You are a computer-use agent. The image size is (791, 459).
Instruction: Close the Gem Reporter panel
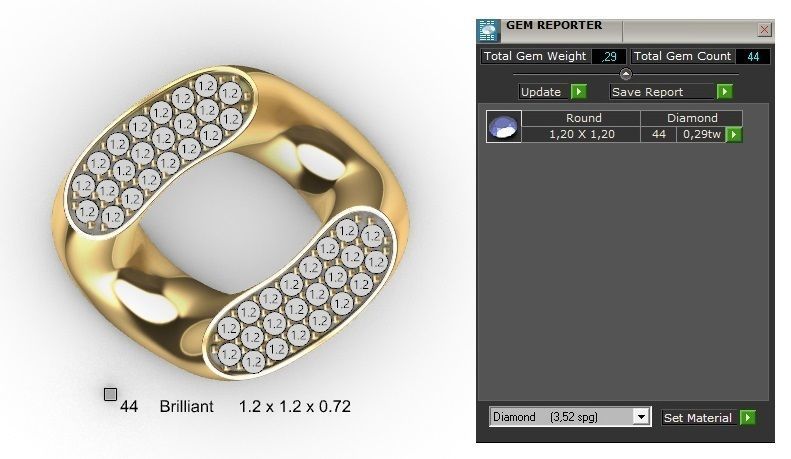(x=764, y=29)
